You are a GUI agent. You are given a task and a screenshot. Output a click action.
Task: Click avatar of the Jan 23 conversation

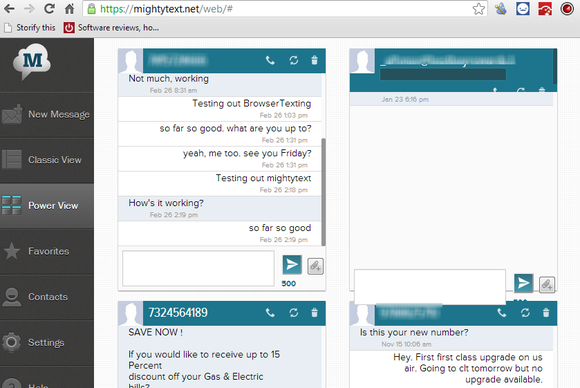tap(362, 61)
